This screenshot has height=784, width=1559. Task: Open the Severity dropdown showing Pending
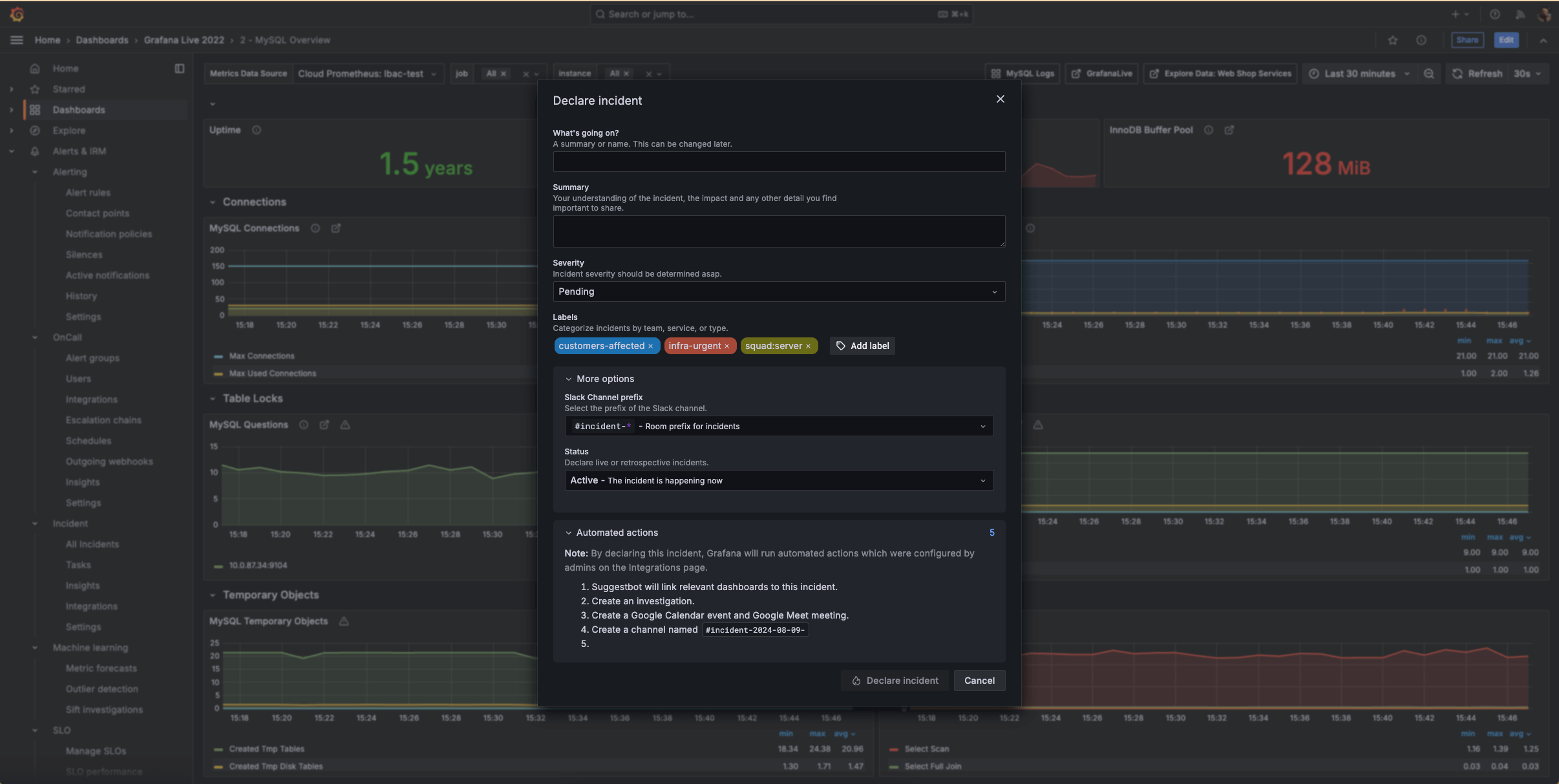(x=778, y=291)
